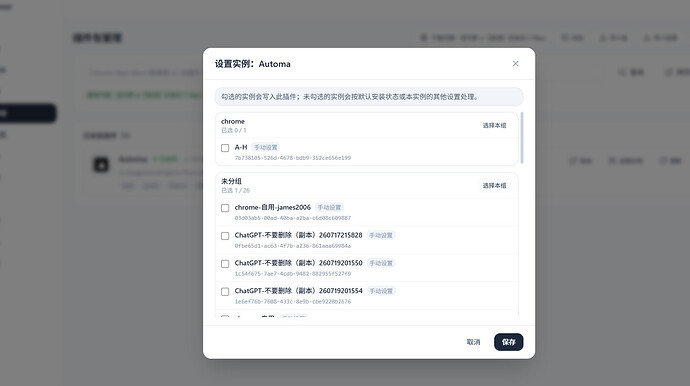Viewport: 690px width, 386px height.
Task: Click 选择本组 for the 未分组 group
Action: tap(494, 186)
